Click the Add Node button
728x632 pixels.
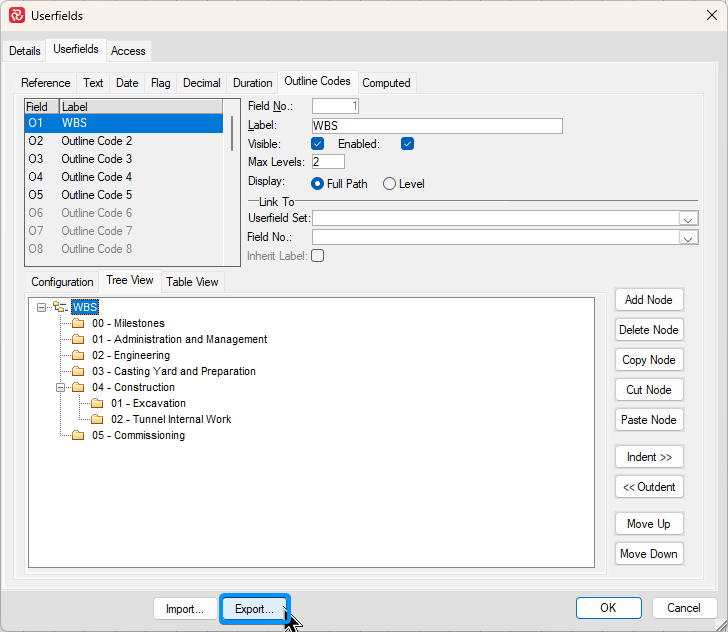point(648,300)
